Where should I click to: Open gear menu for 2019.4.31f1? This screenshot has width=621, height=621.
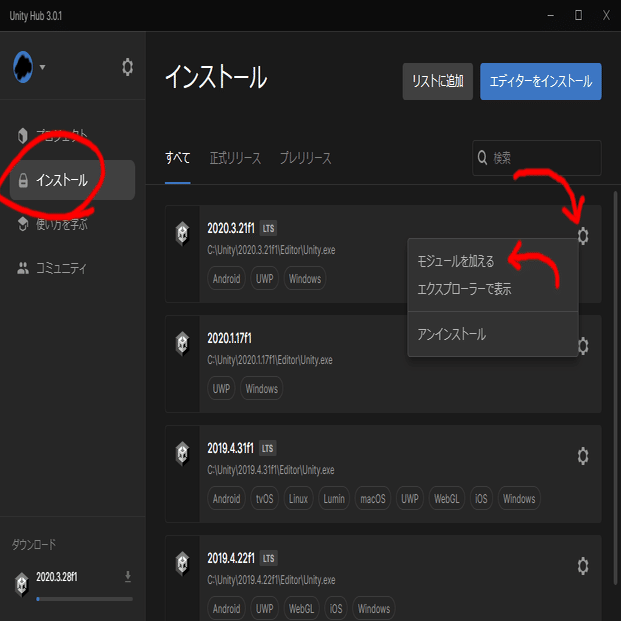click(583, 456)
